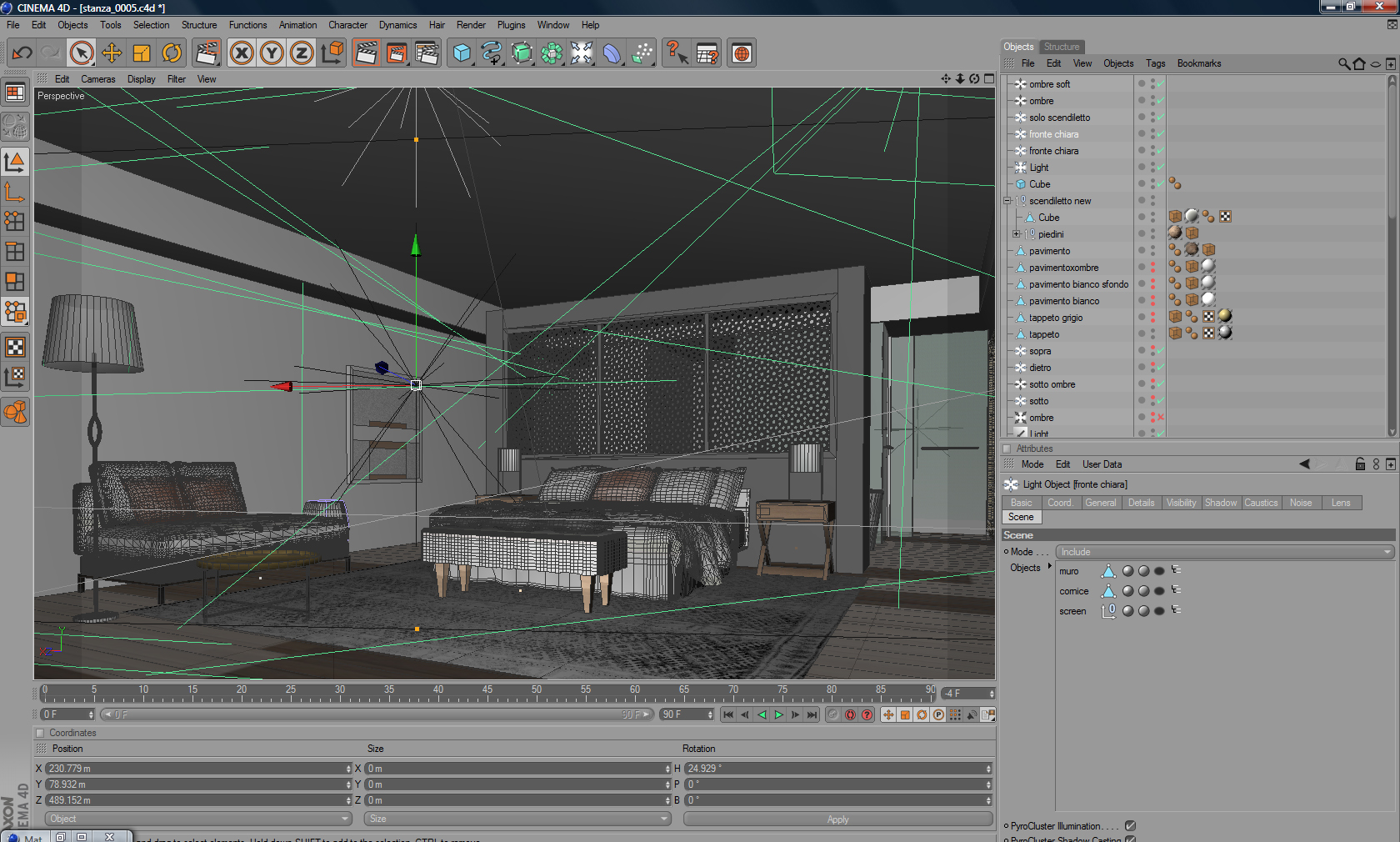Add a light scene object

(x=582, y=53)
